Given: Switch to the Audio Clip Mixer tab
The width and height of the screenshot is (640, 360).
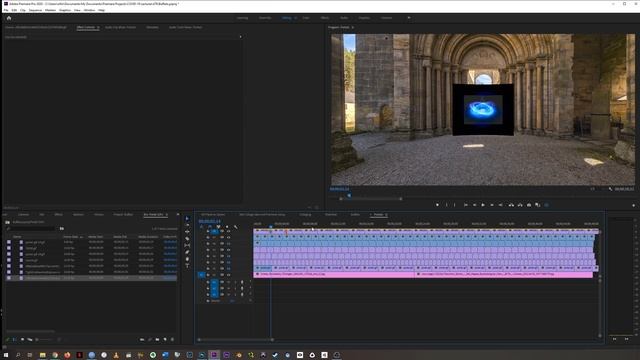Looking at the screenshot, I should point(120,27).
